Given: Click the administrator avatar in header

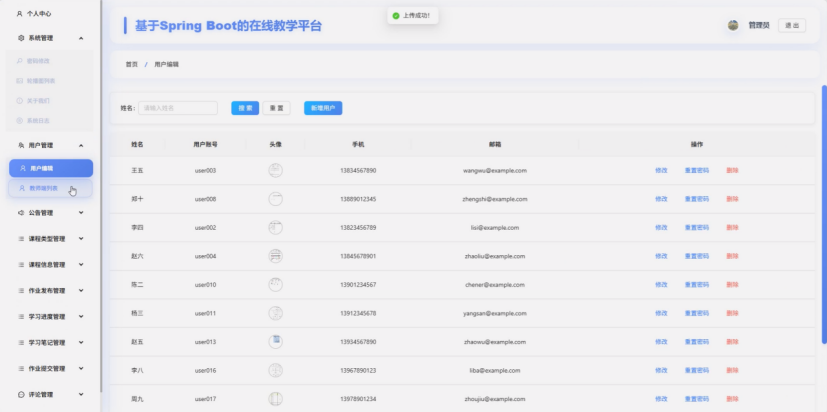Looking at the screenshot, I should tap(733, 25).
